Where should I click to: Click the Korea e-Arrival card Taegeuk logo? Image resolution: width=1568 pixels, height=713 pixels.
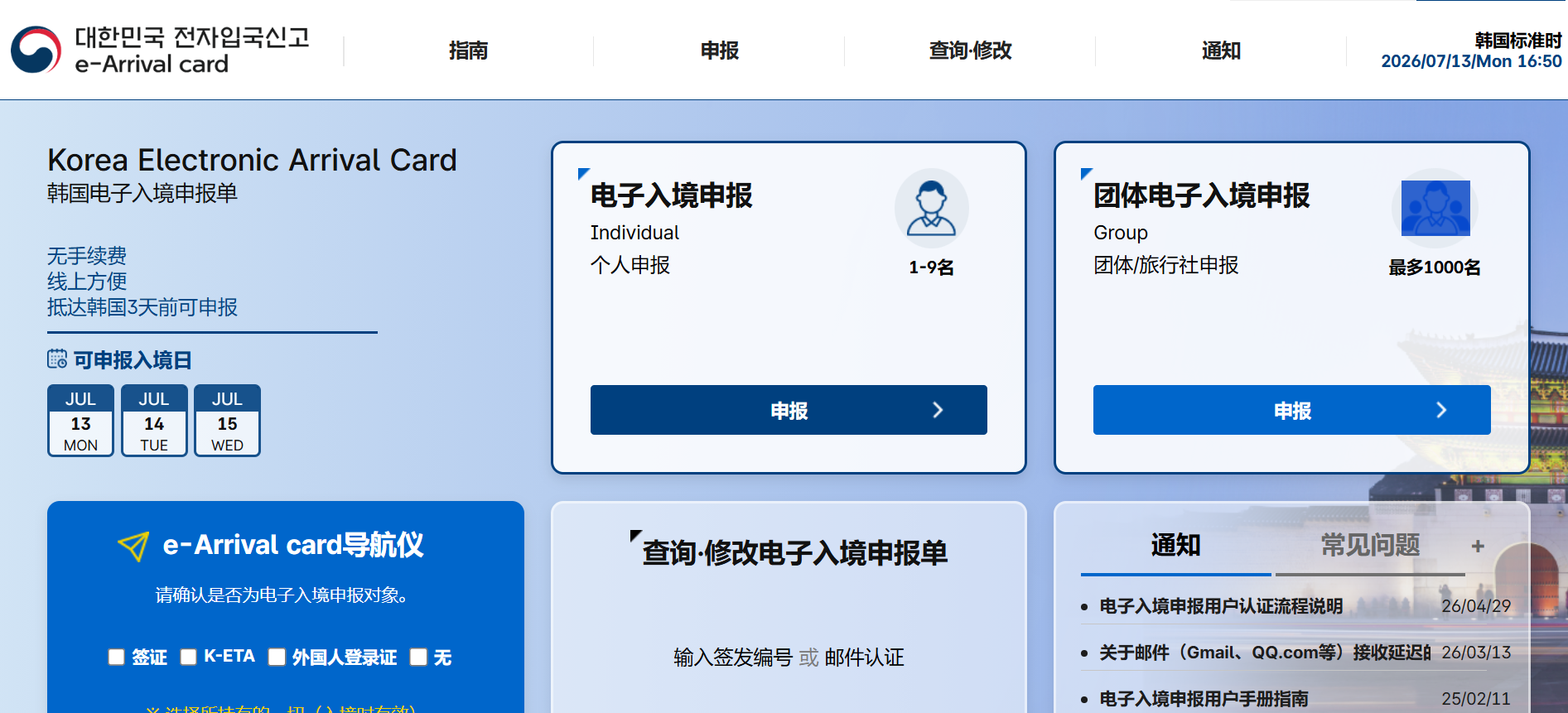[x=36, y=50]
